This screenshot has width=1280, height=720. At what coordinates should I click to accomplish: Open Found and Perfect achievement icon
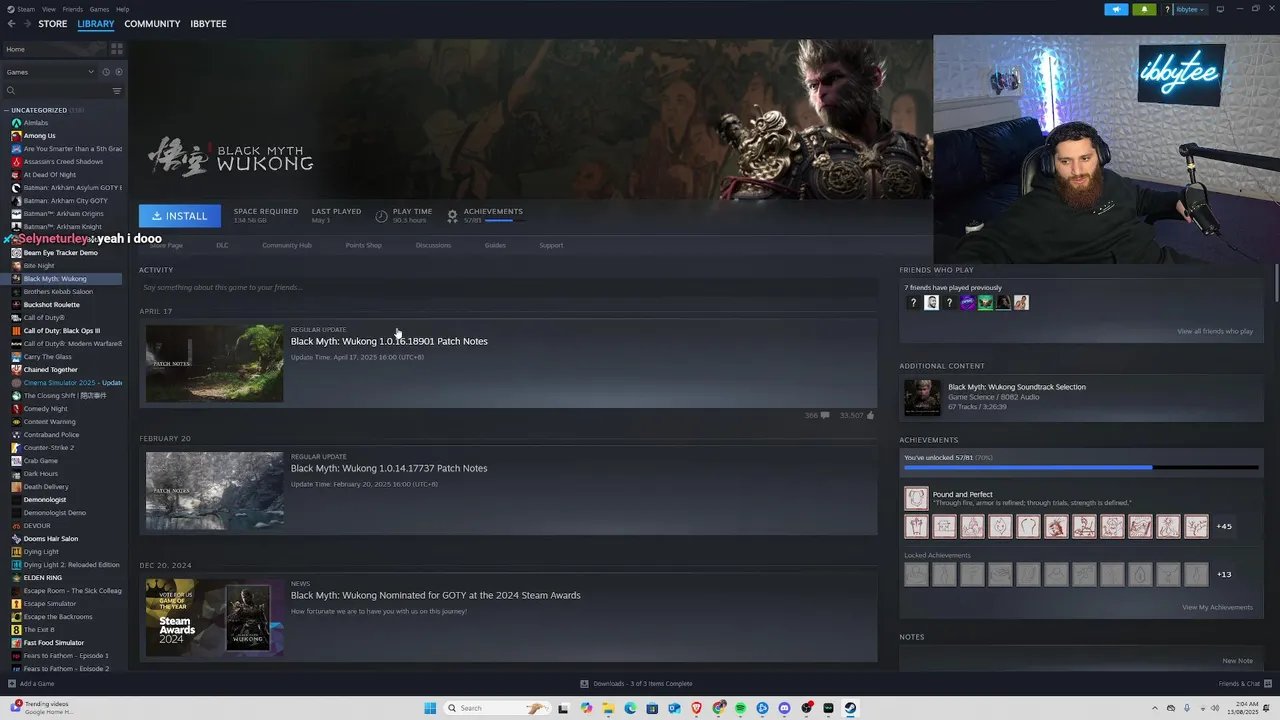(x=916, y=498)
